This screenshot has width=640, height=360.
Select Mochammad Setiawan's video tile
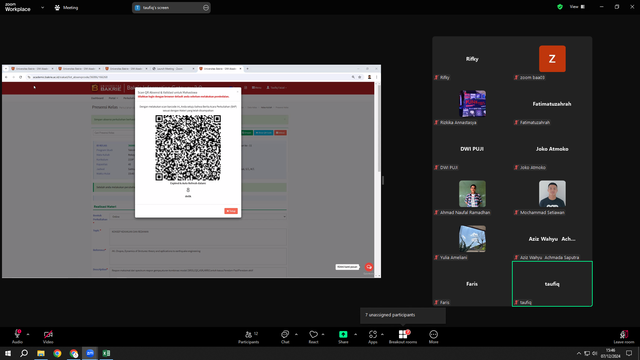pyautogui.click(x=552, y=194)
